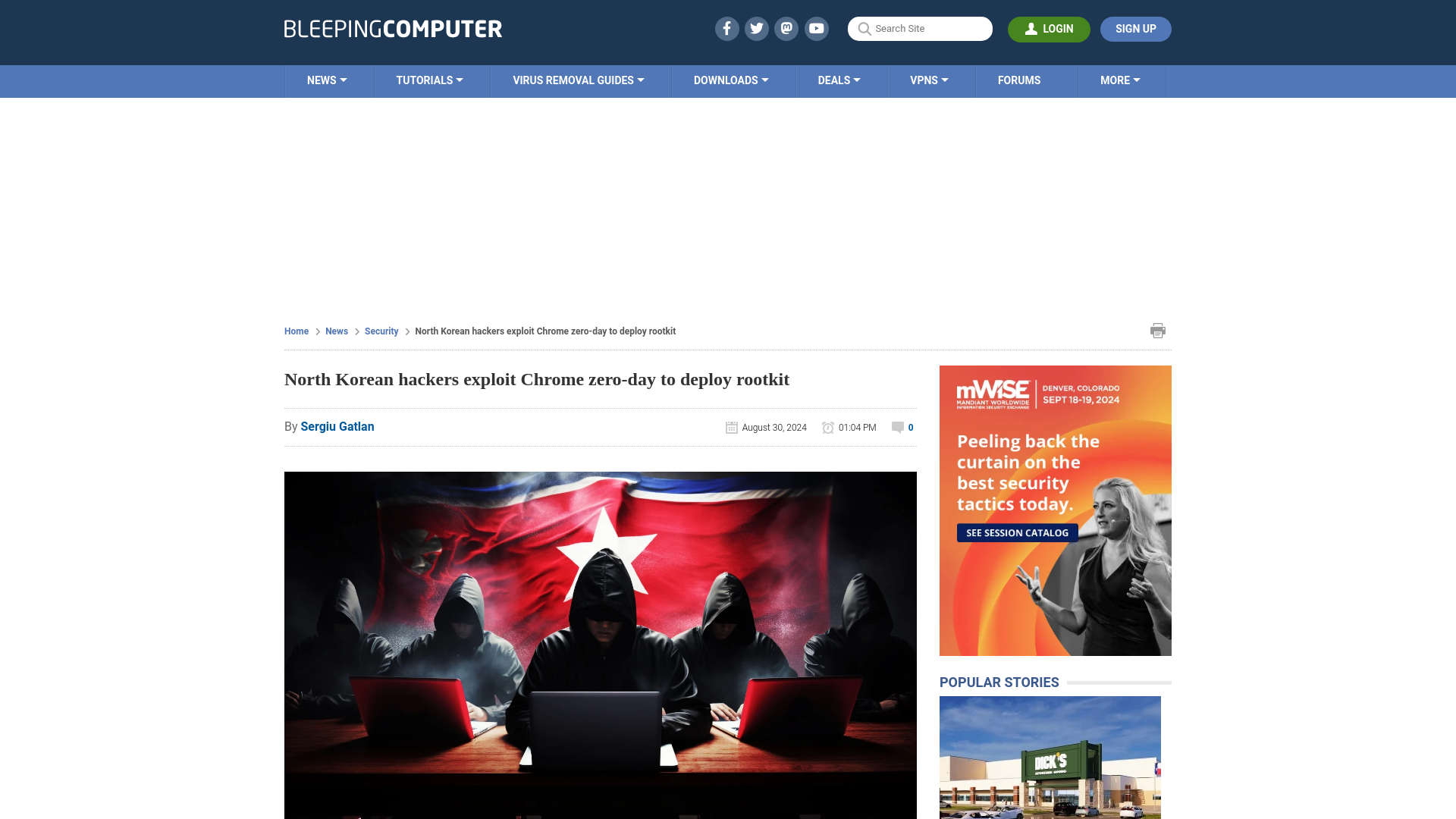
Task: Expand the TUTORIALS dropdown menu
Action: click(429, 80)
